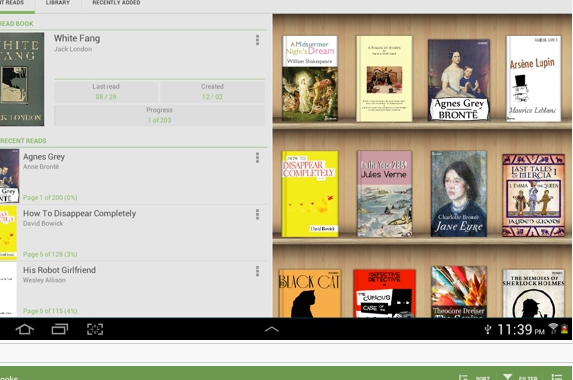
Task: Click the Filter button in green bar
Action: [520, 378]
